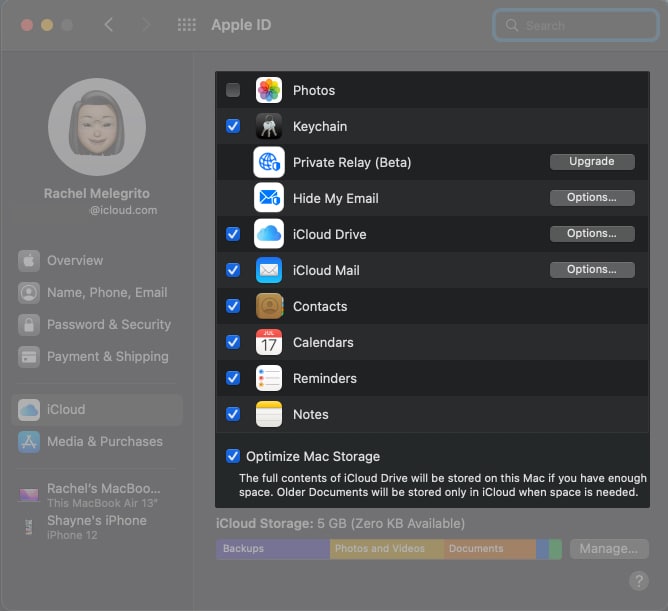Click the Photos app icon
The width and height of the screenshot is (668, 611).
269,90
